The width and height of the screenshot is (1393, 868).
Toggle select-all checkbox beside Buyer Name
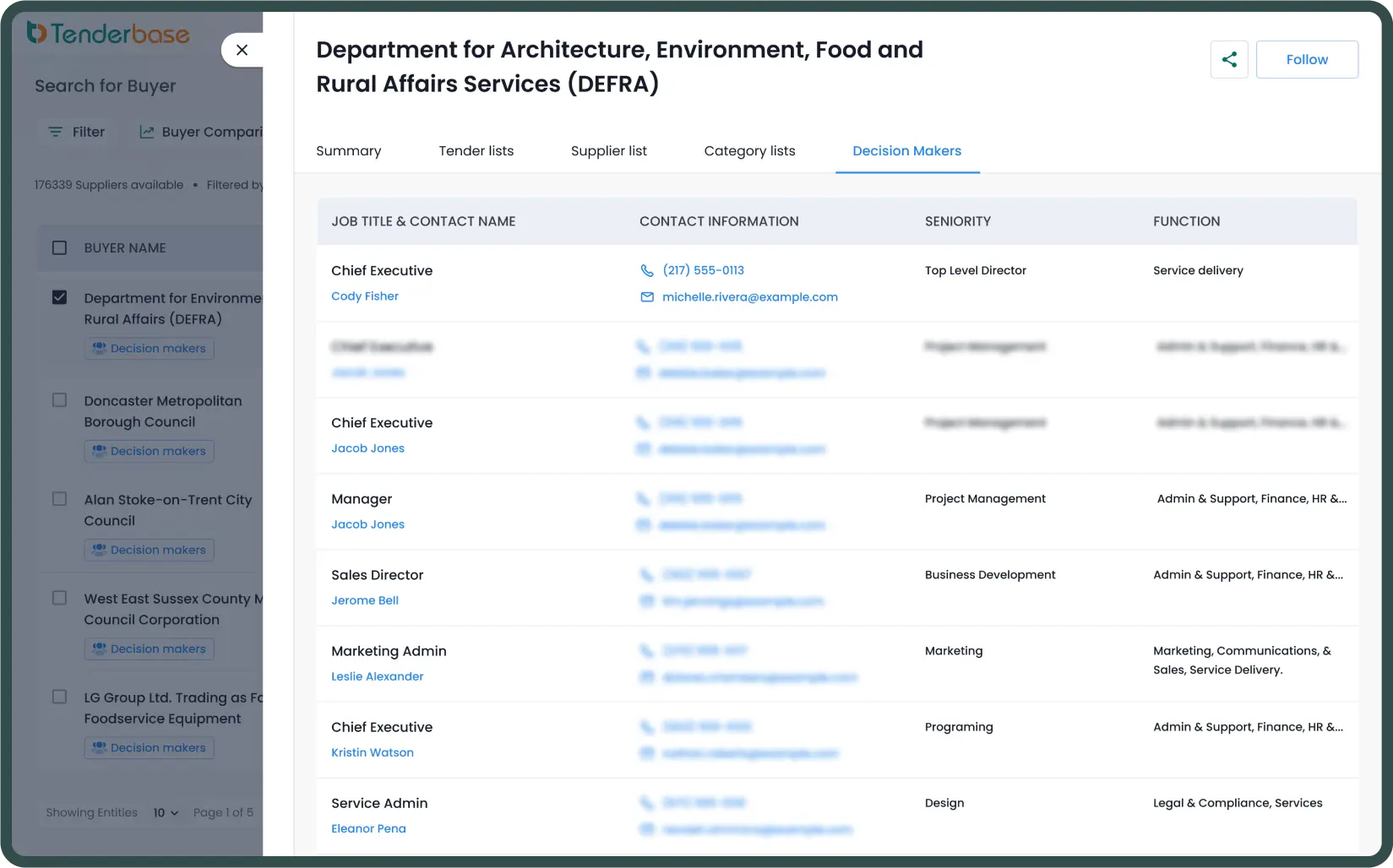(59, 247)
